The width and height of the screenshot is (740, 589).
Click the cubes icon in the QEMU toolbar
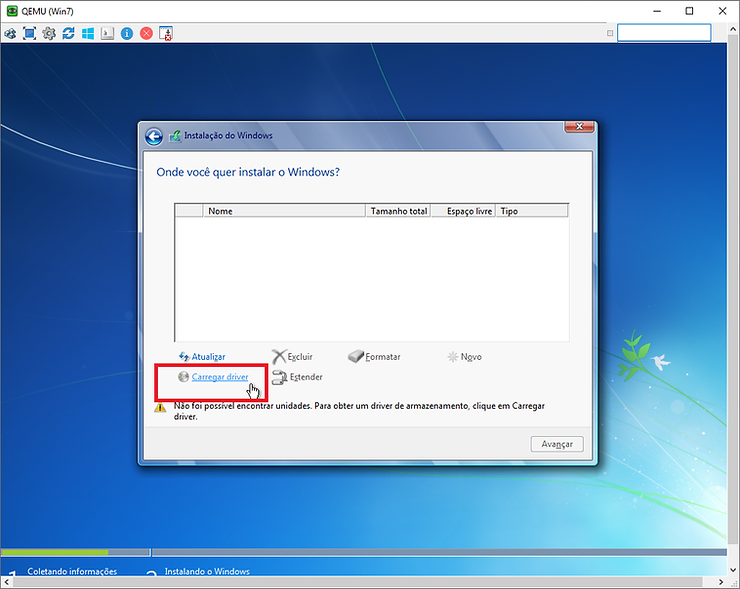[10, 34]
